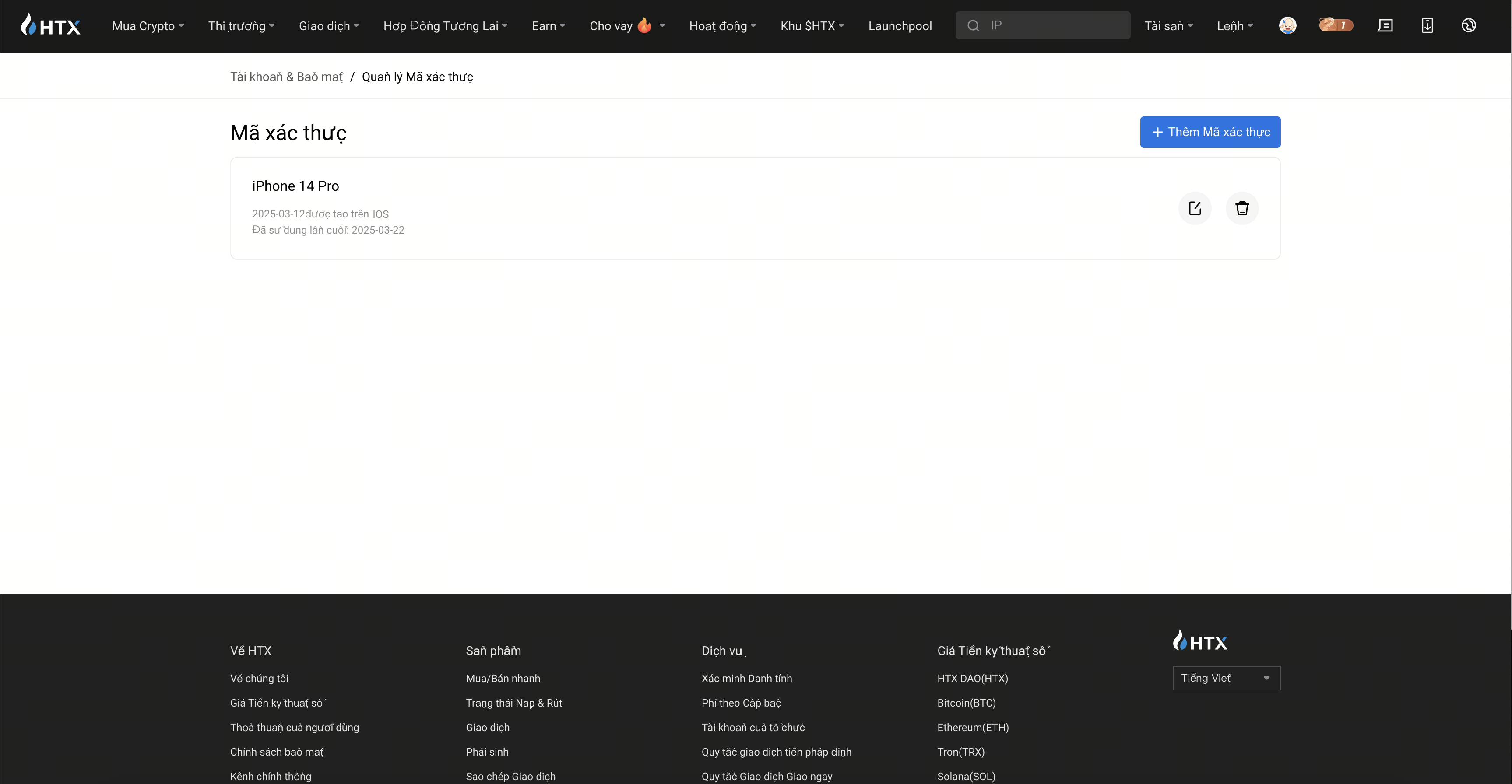Open the language/globe settings icon
Image resolution: width=1512 pixels, height=784 pixels.
pyautogui.click(x=1469, y=25)
